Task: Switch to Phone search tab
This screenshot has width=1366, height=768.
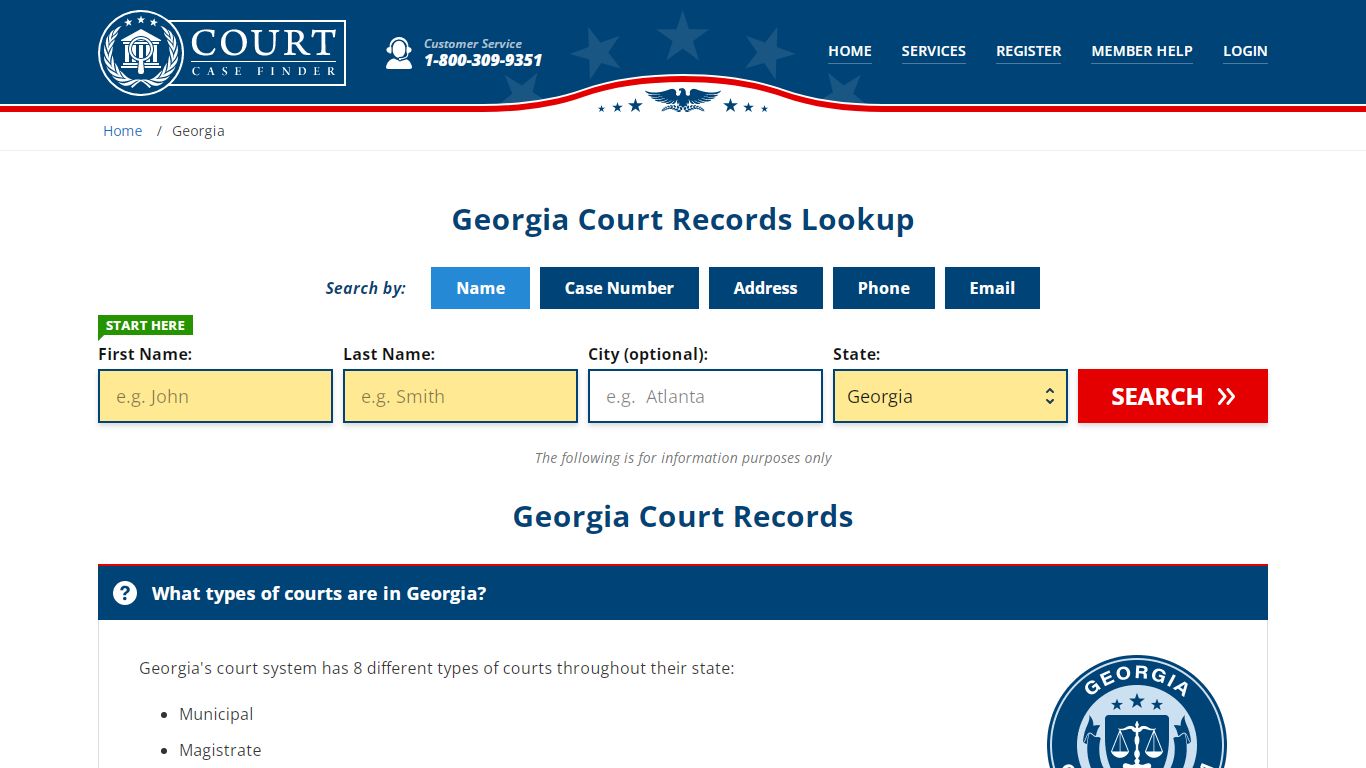Action: coord(884,288)
